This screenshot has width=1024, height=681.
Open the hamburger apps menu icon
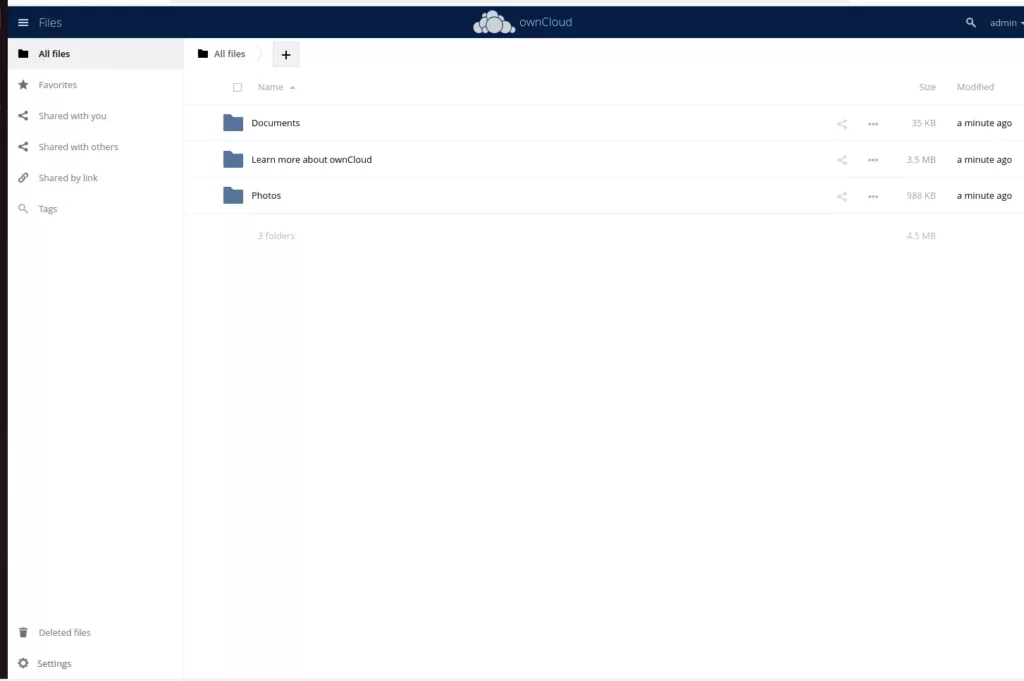pos(24,23)
